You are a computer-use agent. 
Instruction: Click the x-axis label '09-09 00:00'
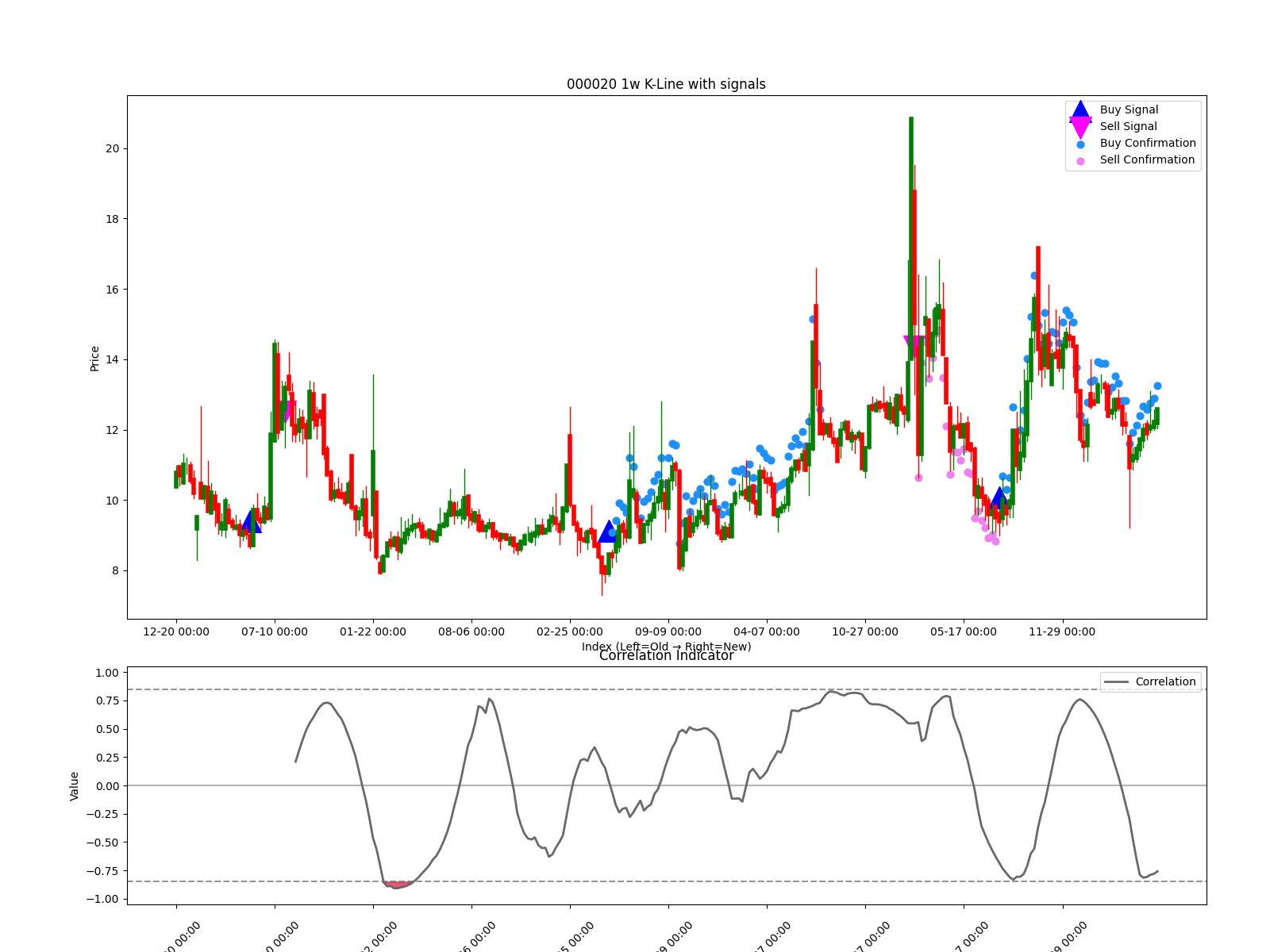[668, 632]
